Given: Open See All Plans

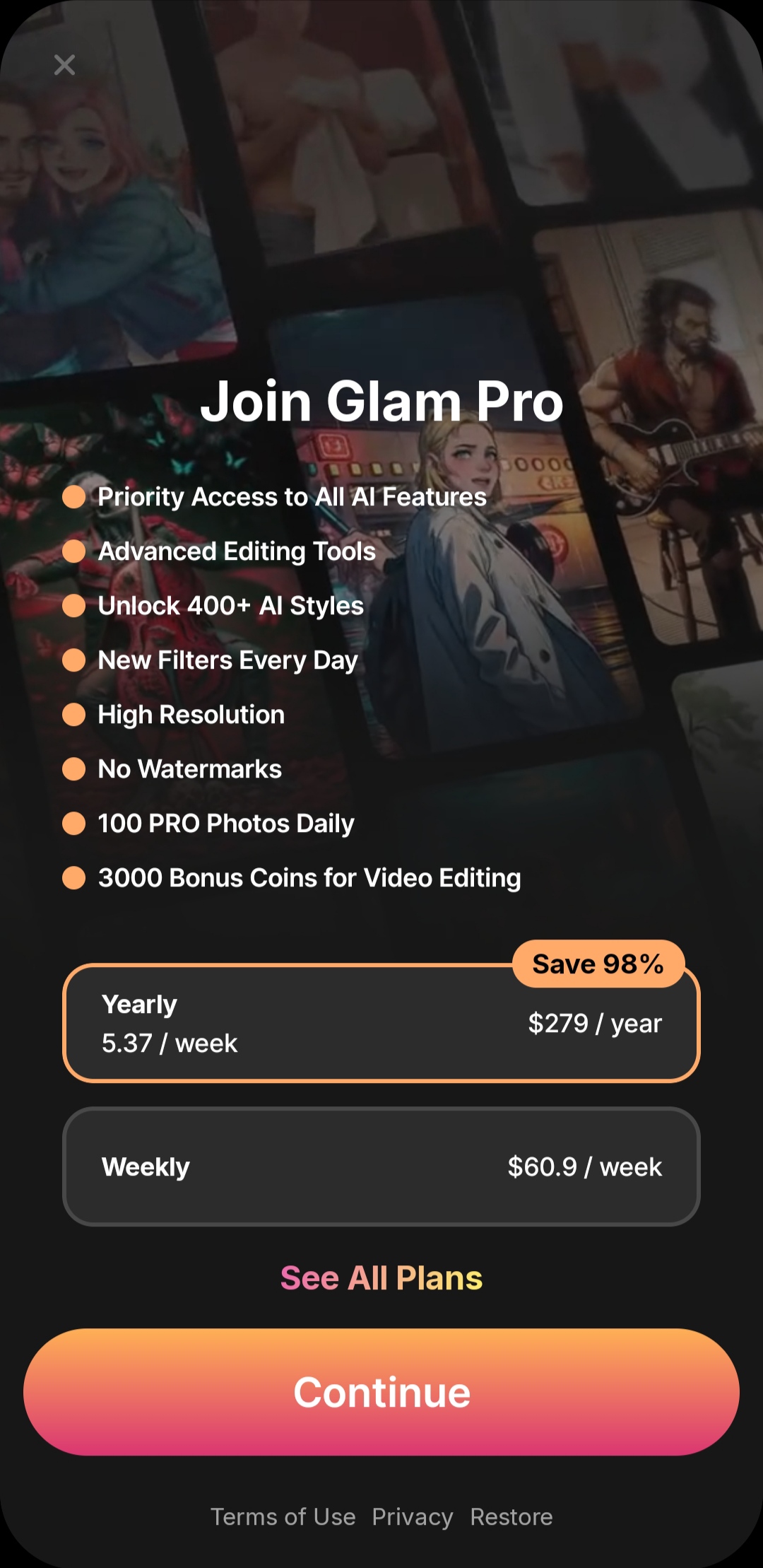Looking at the screenshot, I should (381, 1278).
